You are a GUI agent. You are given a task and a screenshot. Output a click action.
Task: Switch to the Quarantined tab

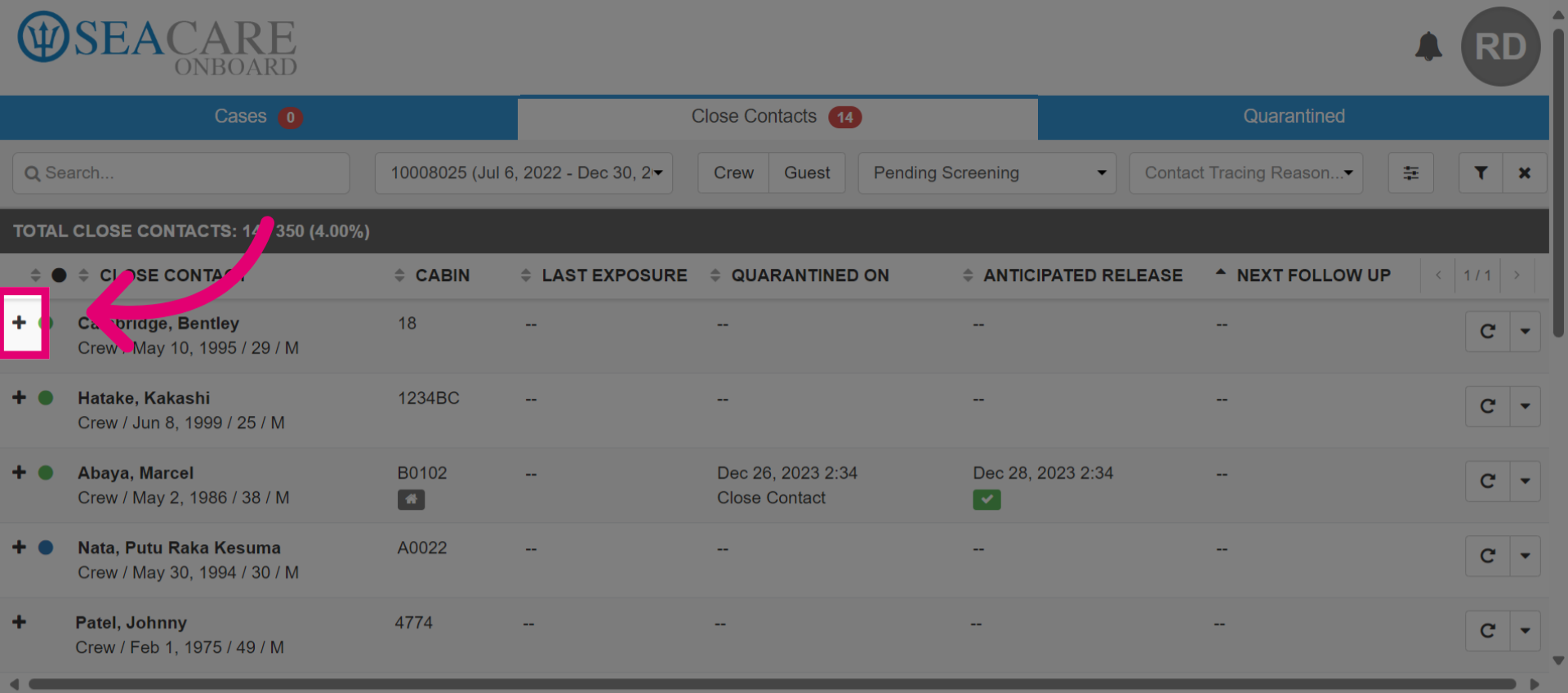(1294, 117)
